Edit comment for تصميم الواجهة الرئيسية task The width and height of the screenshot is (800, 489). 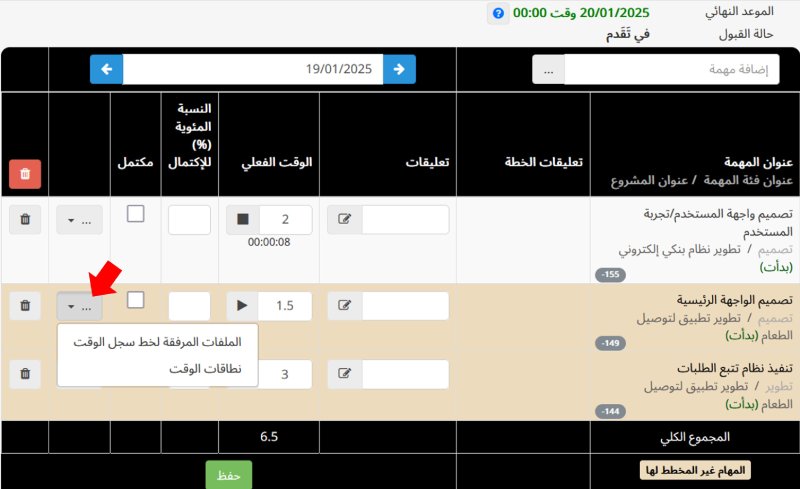coord(345,306)
